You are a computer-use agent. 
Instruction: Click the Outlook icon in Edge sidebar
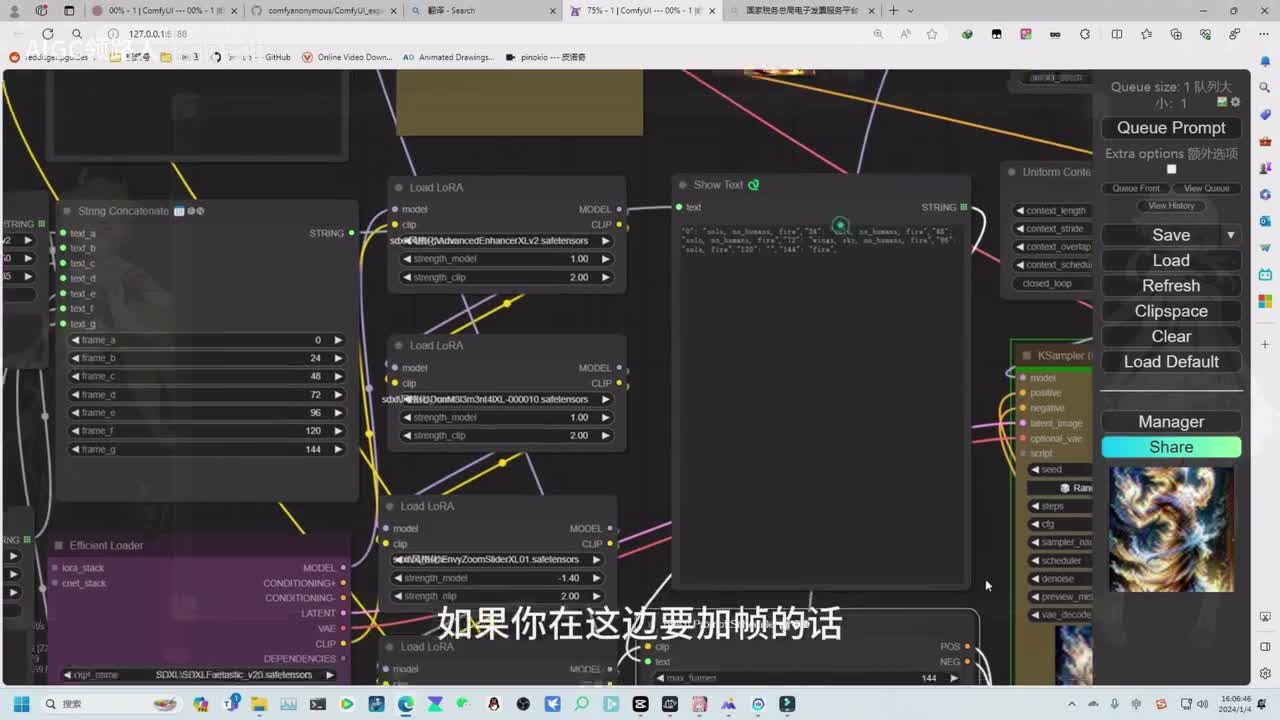pos(1265,221)
